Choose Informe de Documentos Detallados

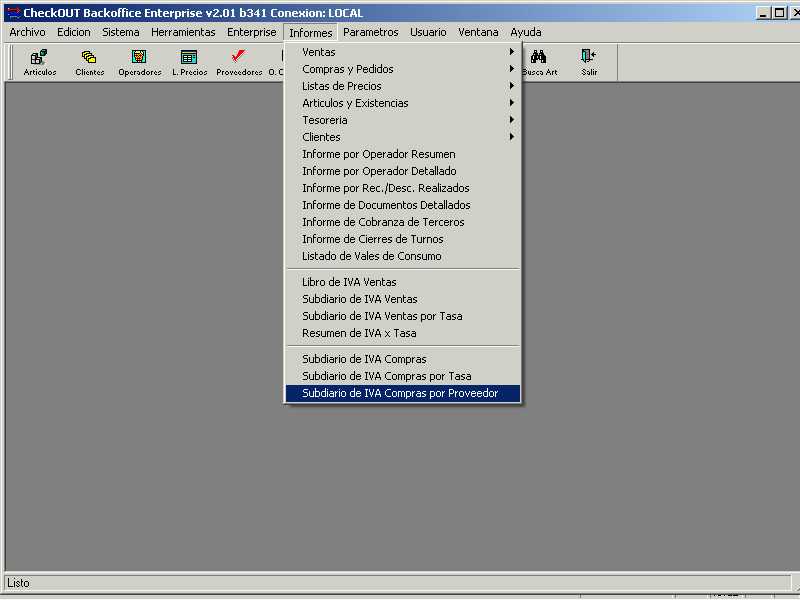tap(403, 205)
